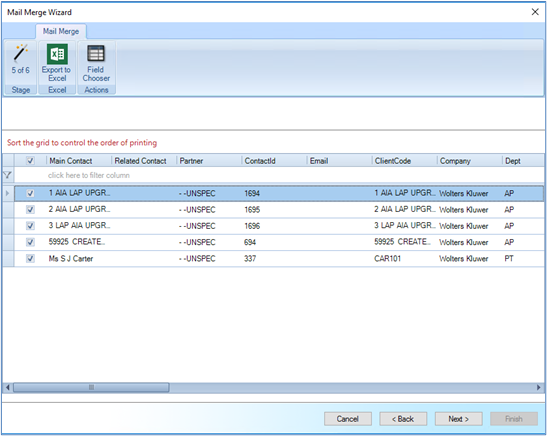This screenshot has height=436, width=547.
Task: Click the scrollbar right arrow
Action: coord(539,387)
